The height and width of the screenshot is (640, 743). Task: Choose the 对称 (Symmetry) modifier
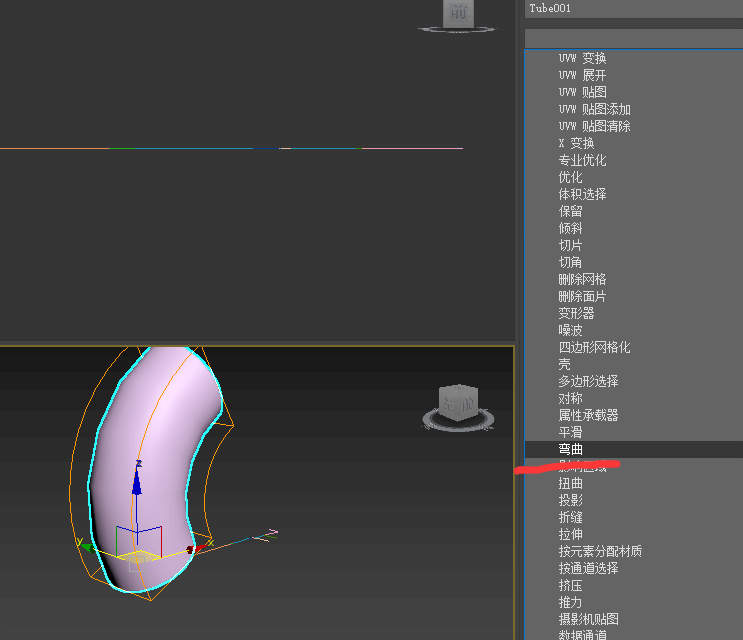[571, 398]
